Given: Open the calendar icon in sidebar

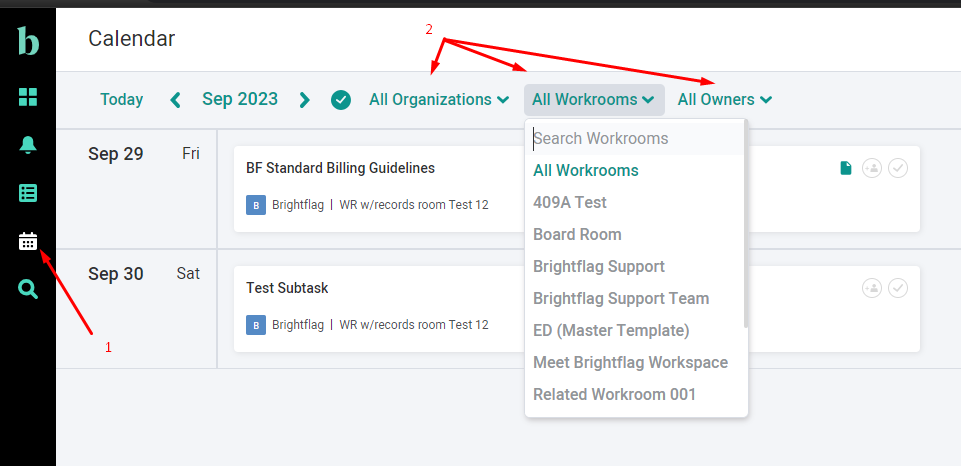Looking at the screenshot, I should click(x=28, y=241).
